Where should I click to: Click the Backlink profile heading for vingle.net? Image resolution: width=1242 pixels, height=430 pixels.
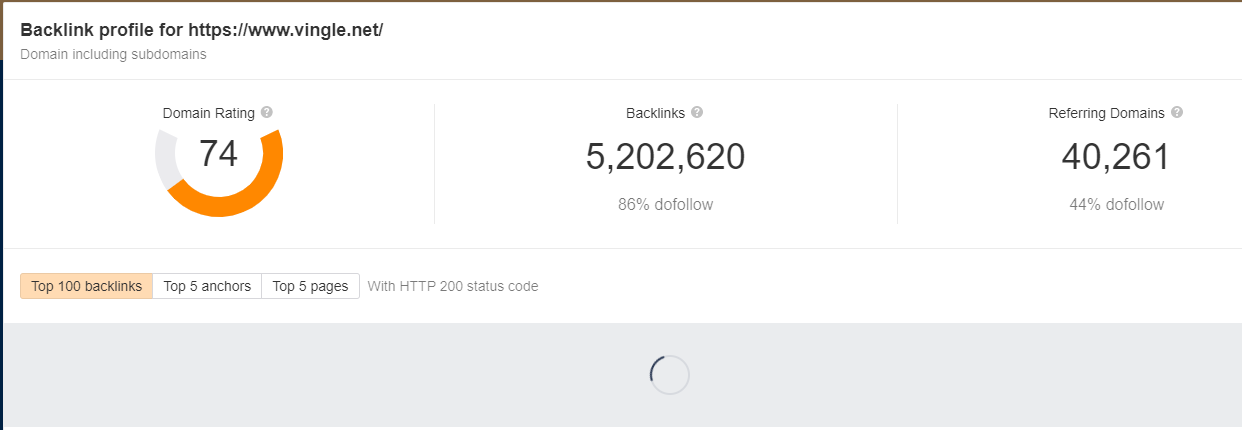point(201,30)
